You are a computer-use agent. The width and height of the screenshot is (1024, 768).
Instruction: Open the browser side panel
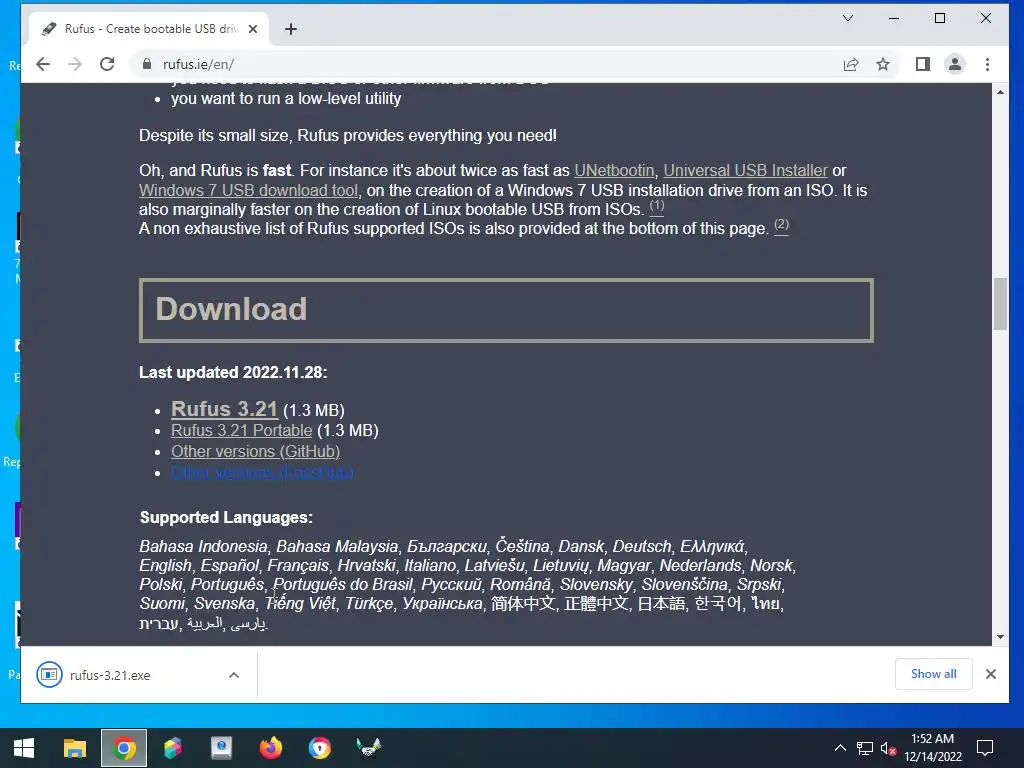click(922, 64)
